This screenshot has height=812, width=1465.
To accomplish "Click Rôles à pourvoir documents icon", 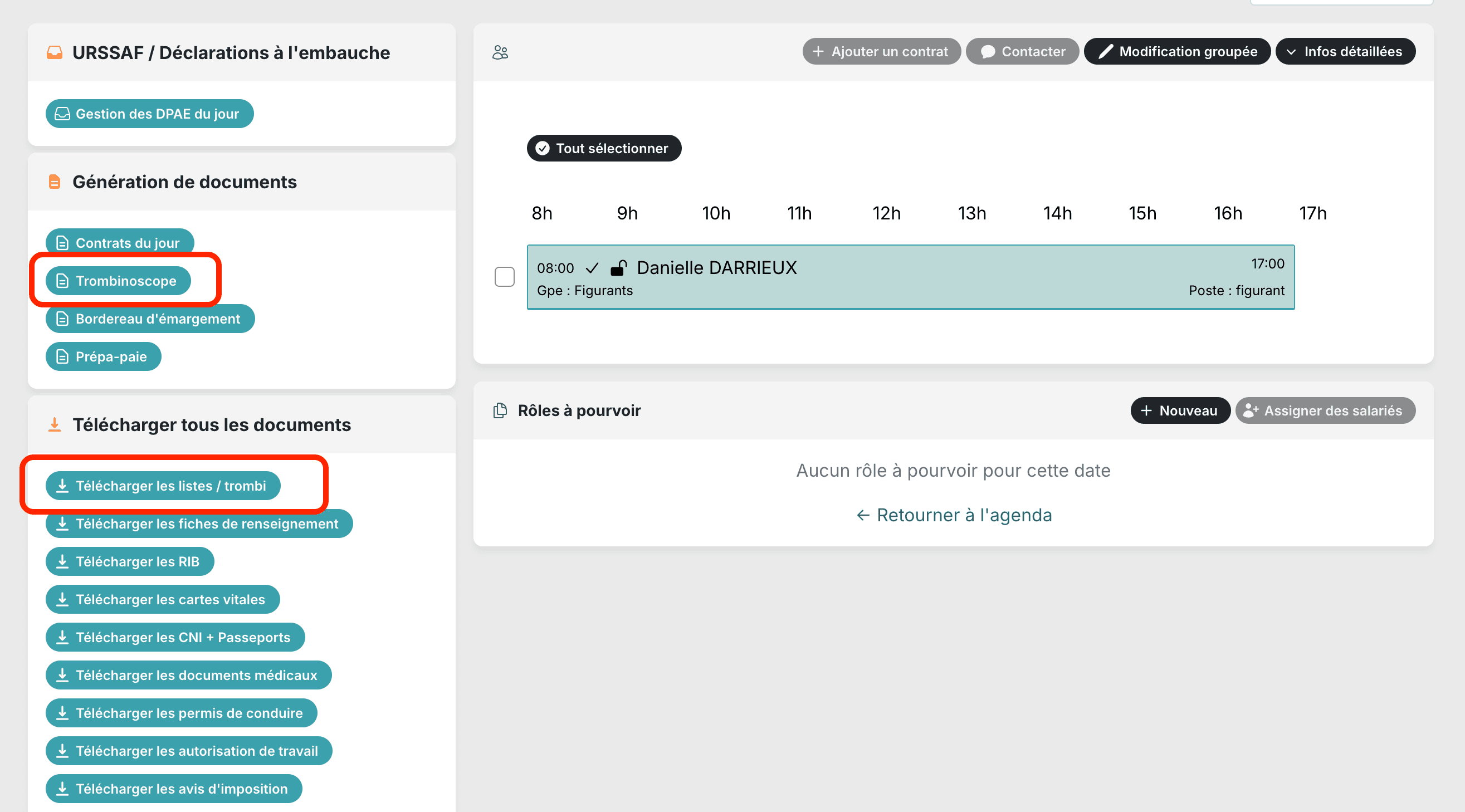I will [x=500, y=410].
